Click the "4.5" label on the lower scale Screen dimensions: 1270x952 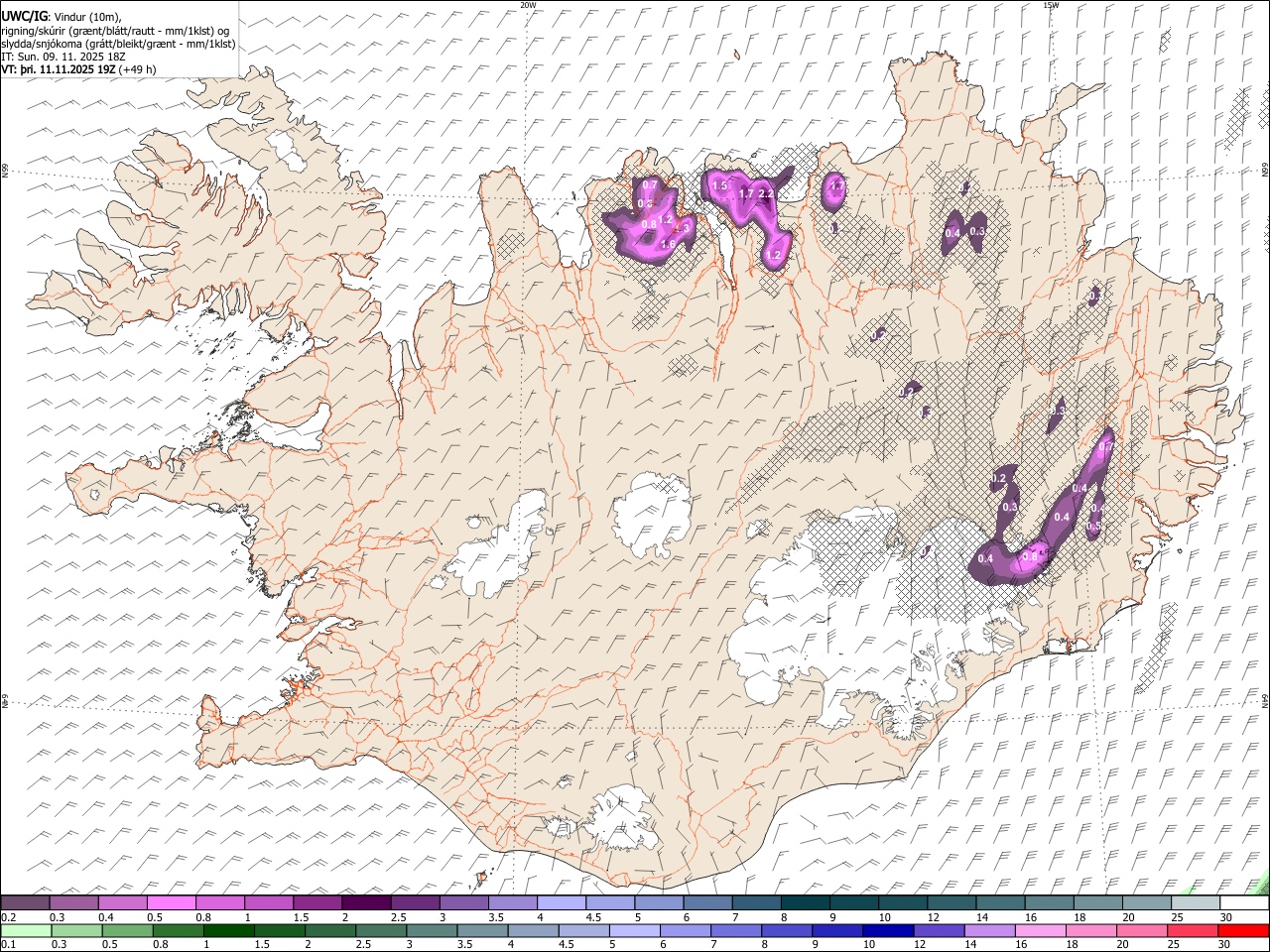point(567,944)
